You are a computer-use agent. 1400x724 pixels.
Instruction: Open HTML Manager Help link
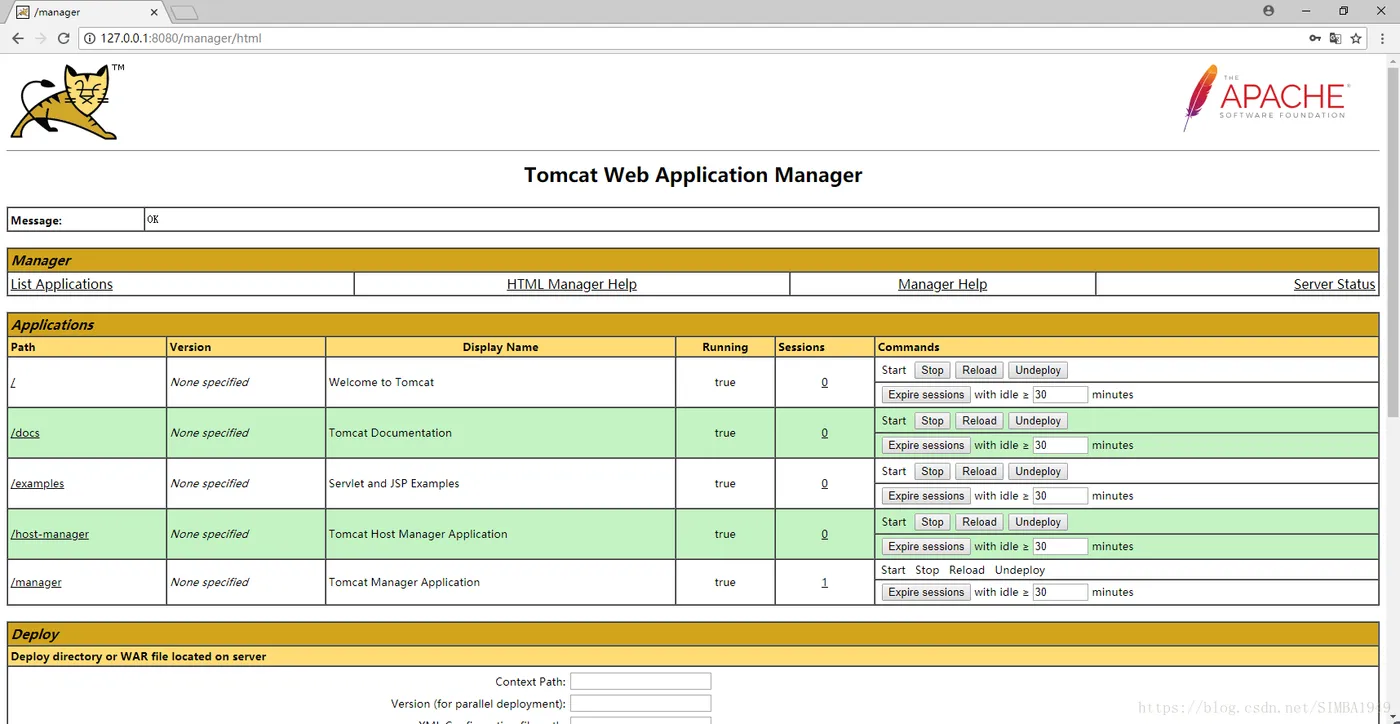(x=572, y=284)
